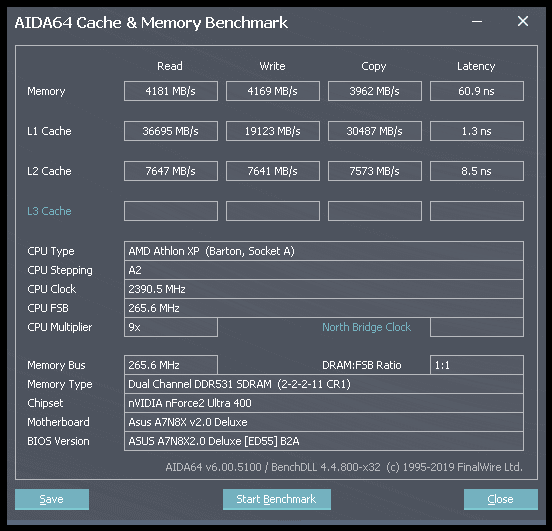
Task: Select L2 Cache Copy 7573 MB/s
Action: pos(375,171)
